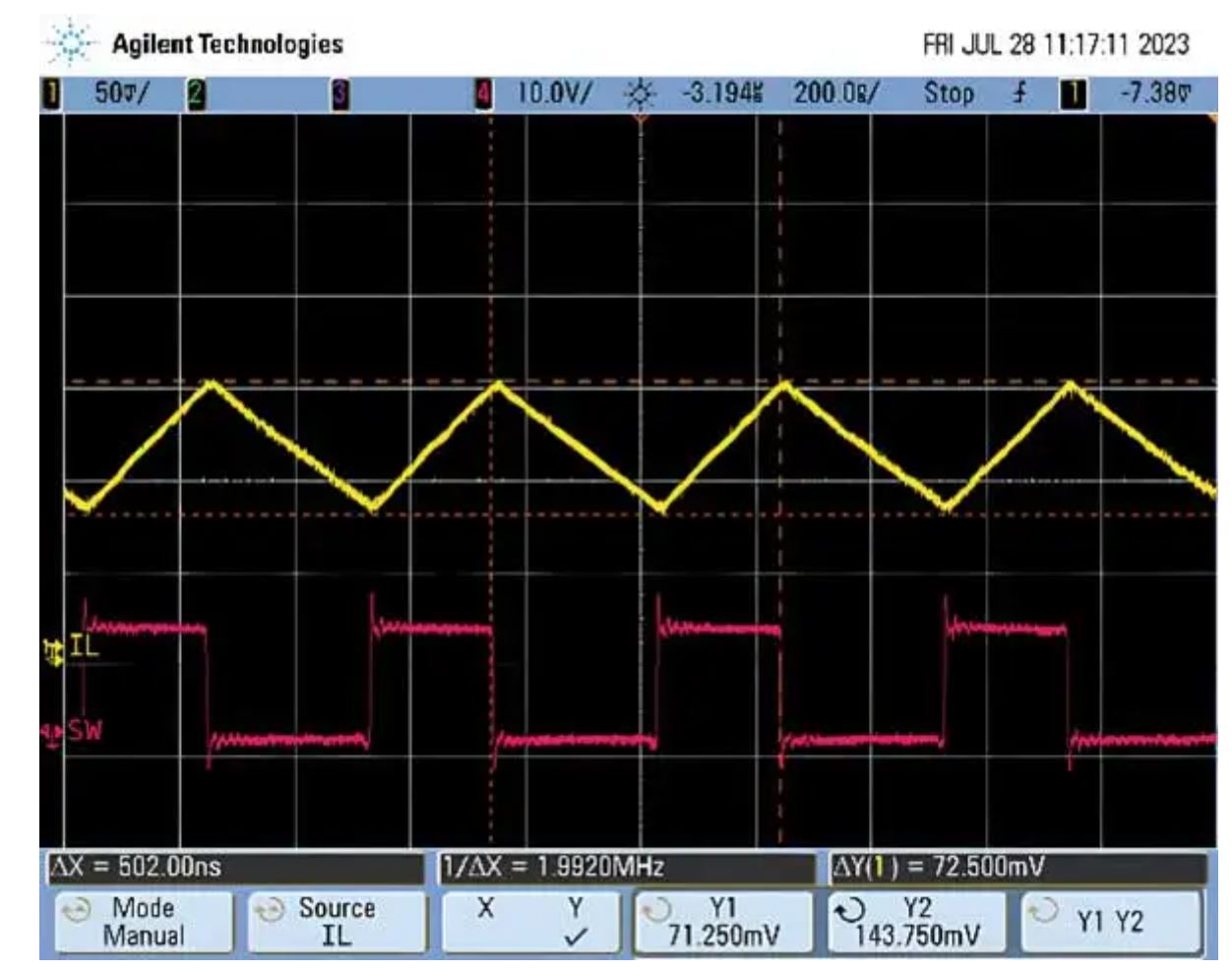
Task: Click the rising edge trigger icon
Action: tap(1019, 93)
